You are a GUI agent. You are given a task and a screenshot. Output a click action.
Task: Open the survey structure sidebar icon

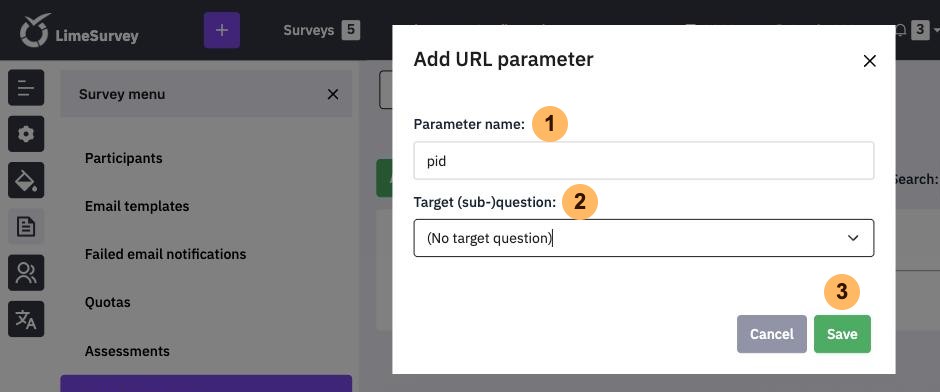[x=26, y=88]
